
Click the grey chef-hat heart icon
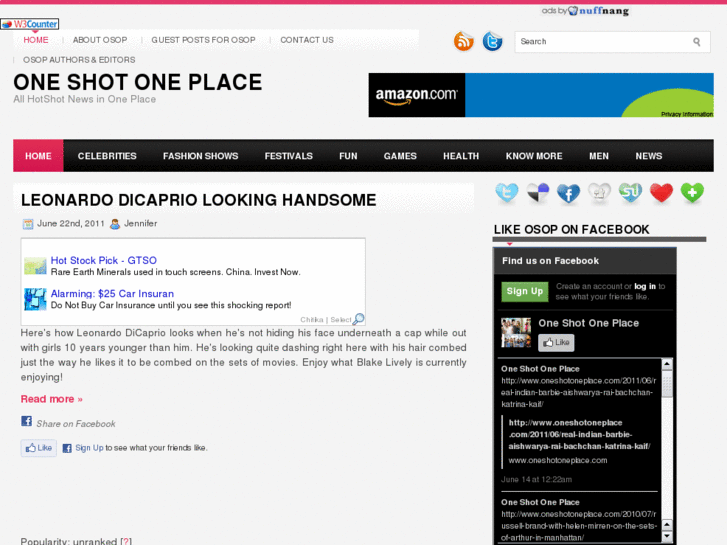coord(599,193)
